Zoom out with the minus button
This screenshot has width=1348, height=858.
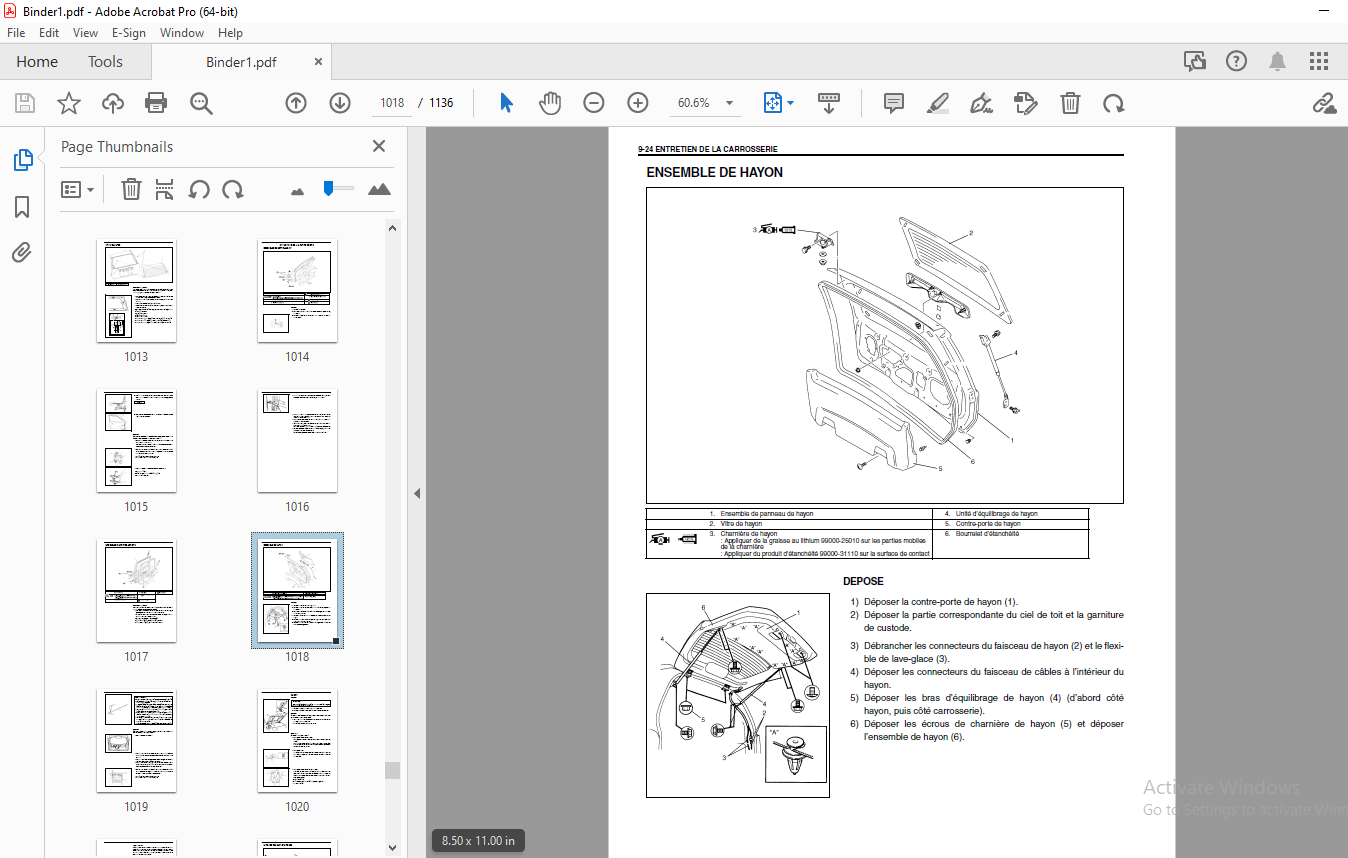[x=594, y=103]
